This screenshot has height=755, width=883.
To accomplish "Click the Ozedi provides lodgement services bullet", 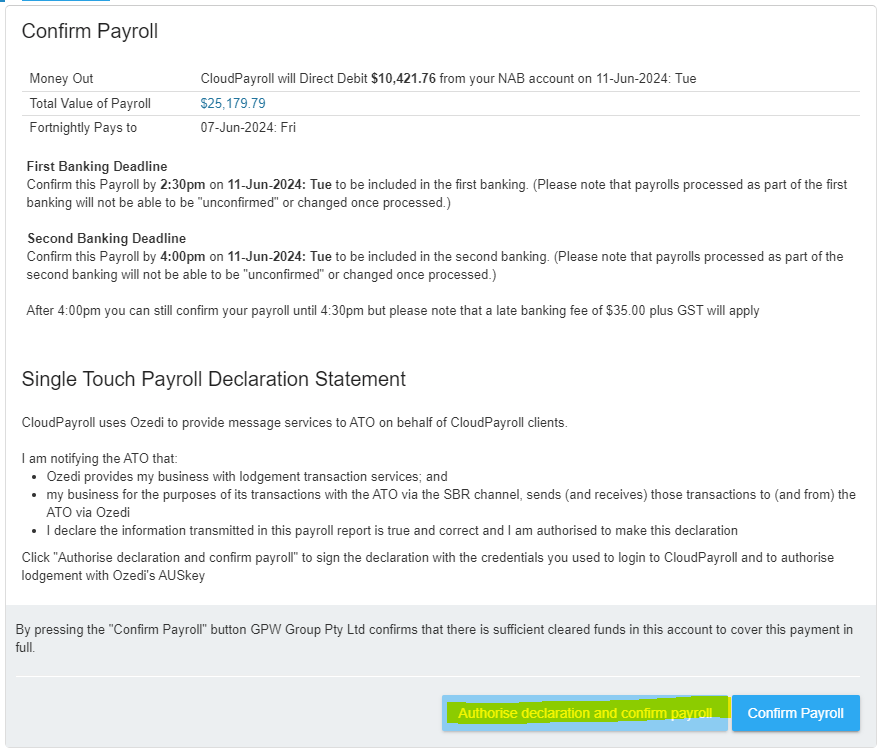I will tap(247, 477).
